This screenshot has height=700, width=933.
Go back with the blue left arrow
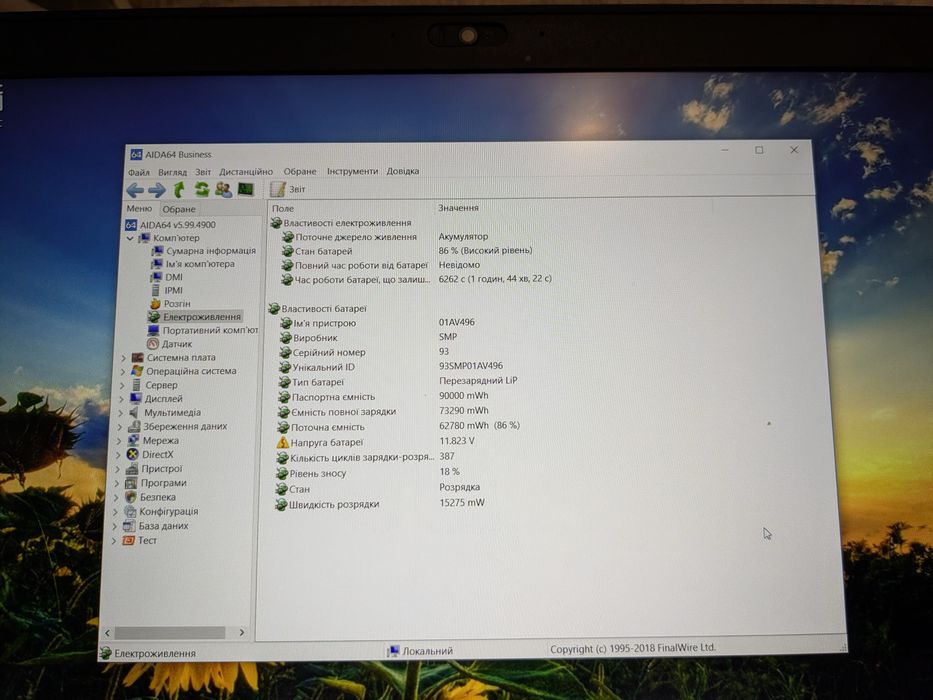[x=135, y=190]
